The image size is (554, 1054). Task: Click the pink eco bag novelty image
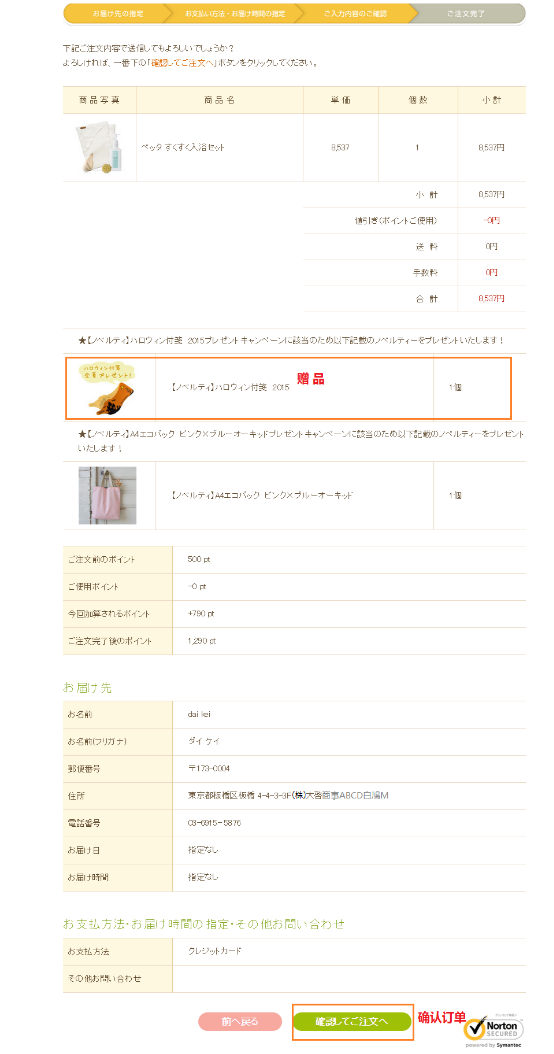click(108, 495)
